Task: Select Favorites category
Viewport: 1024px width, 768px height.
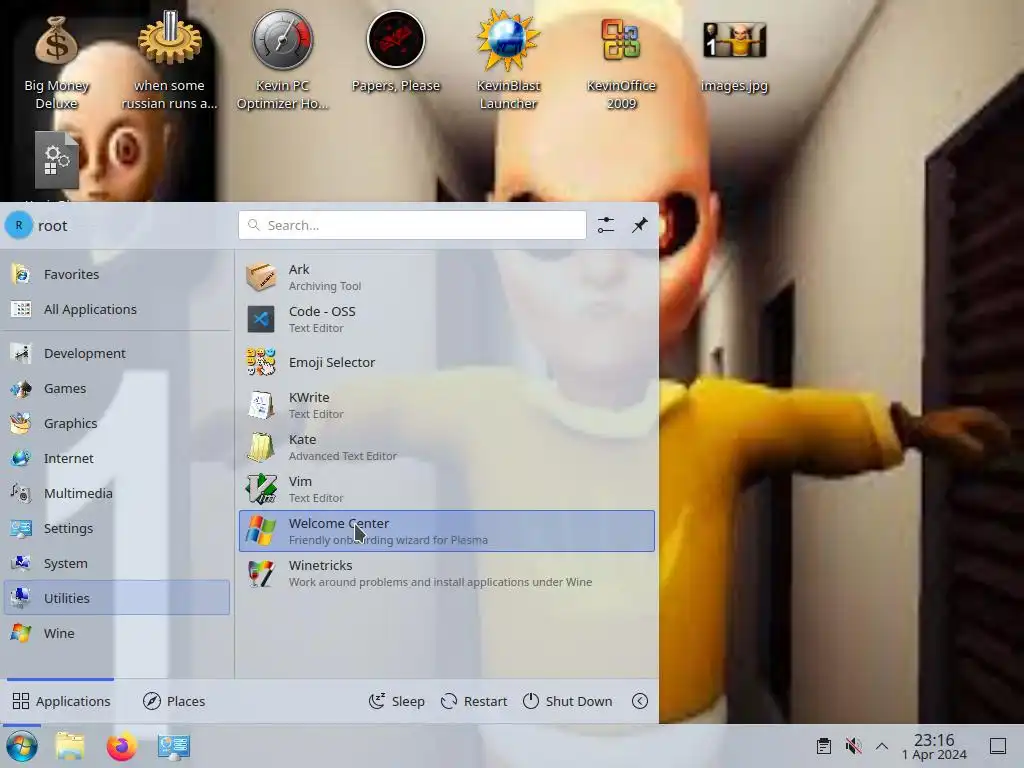Action: [117, 274]
